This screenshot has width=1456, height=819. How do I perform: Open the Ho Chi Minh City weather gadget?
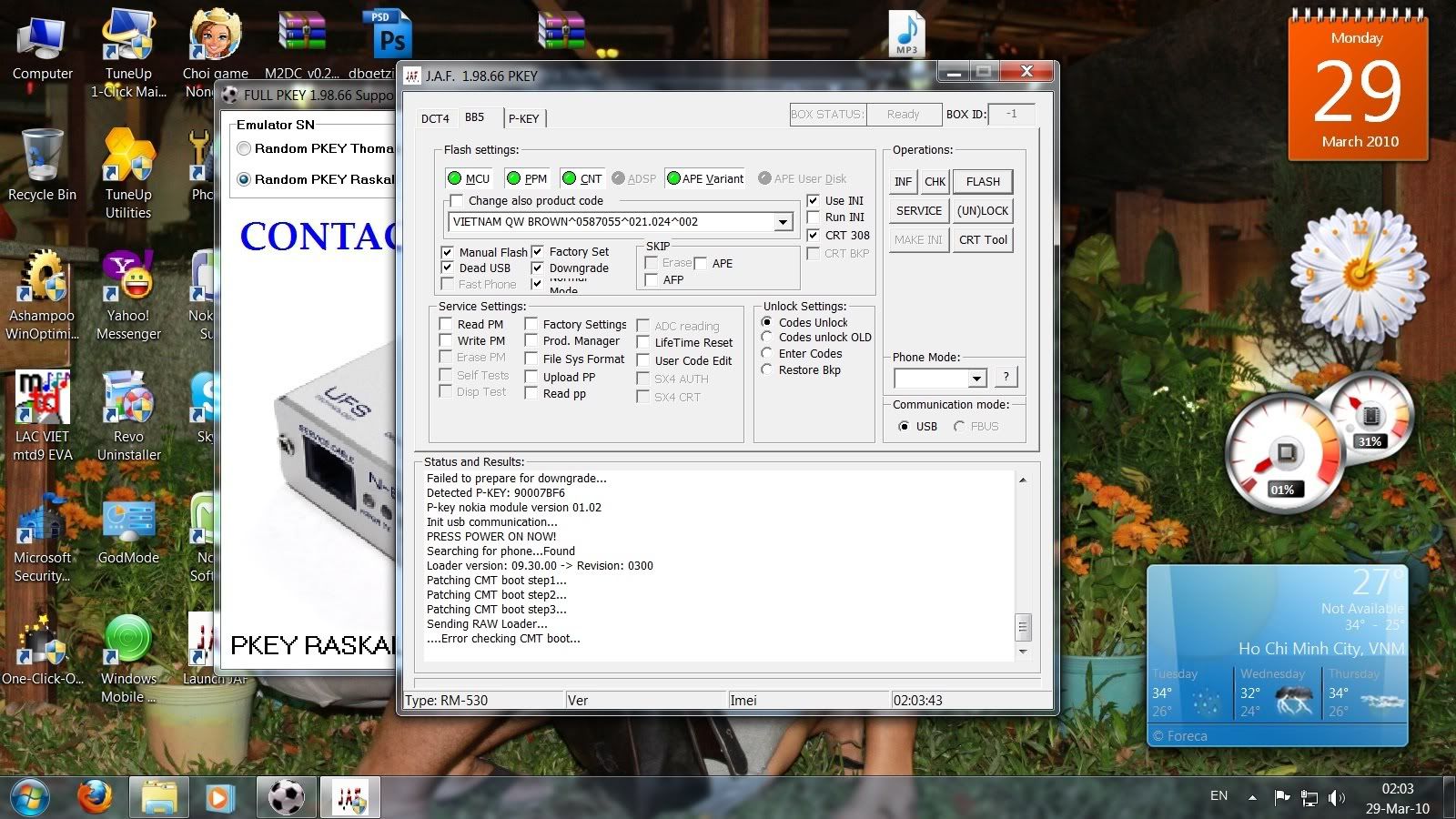coord(1277,655)
